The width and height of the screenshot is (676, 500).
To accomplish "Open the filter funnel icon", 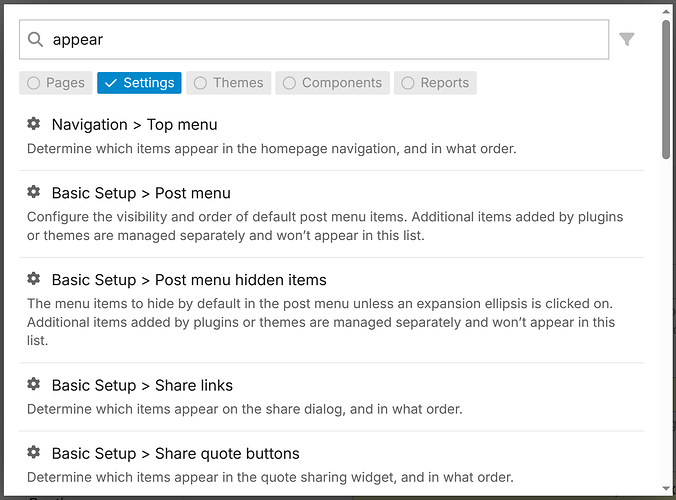I will [626, 39].
